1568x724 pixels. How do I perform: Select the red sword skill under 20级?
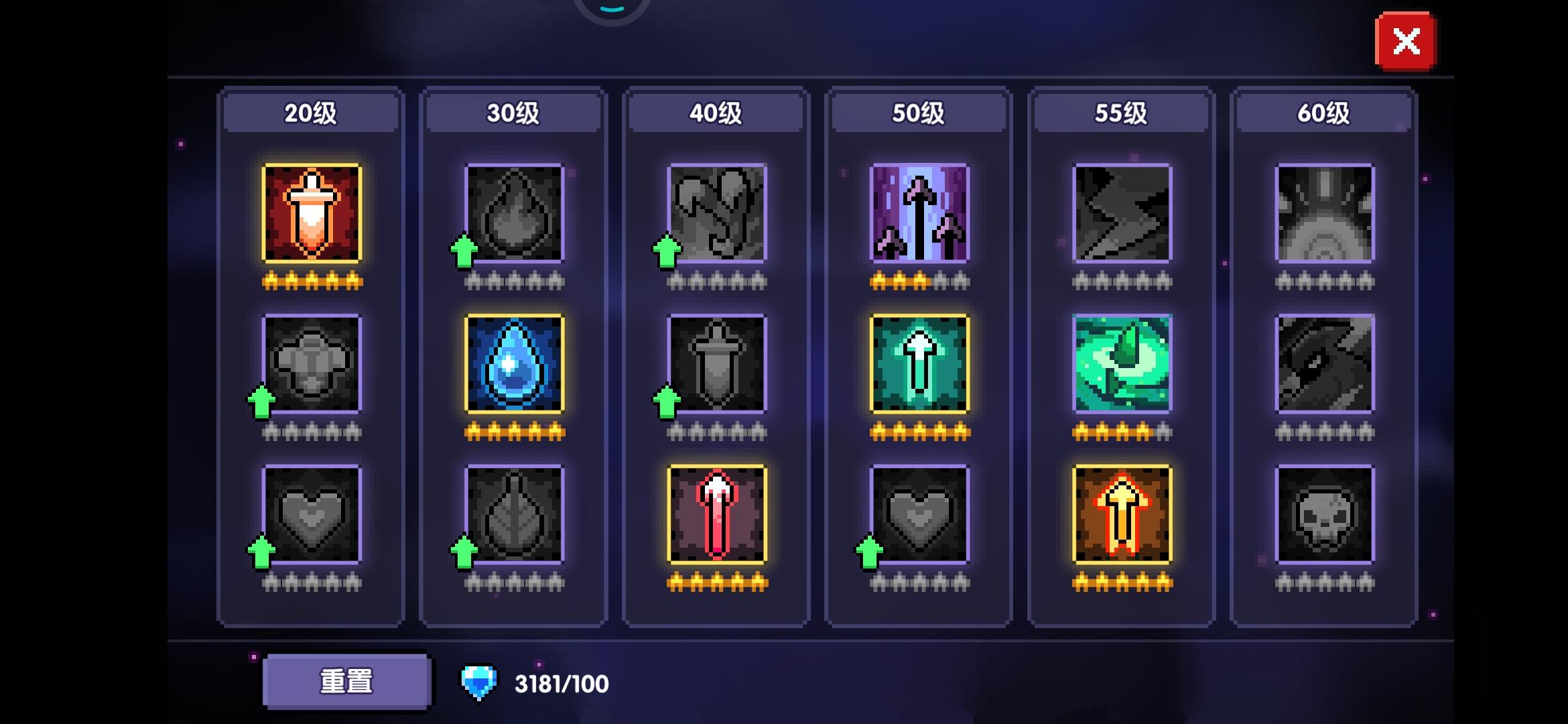click(x=312, y=213)
